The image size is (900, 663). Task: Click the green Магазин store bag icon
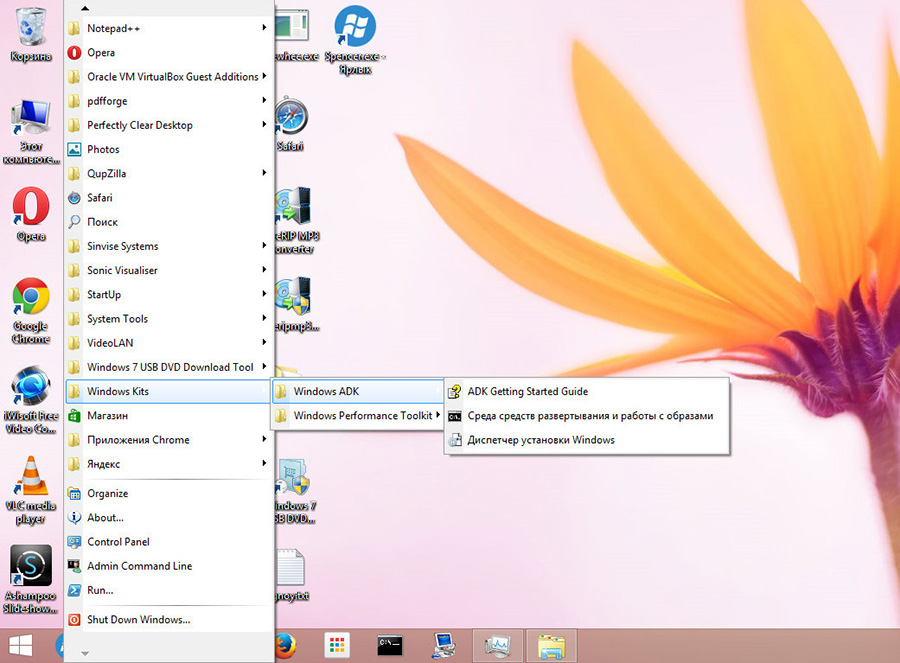74,416
